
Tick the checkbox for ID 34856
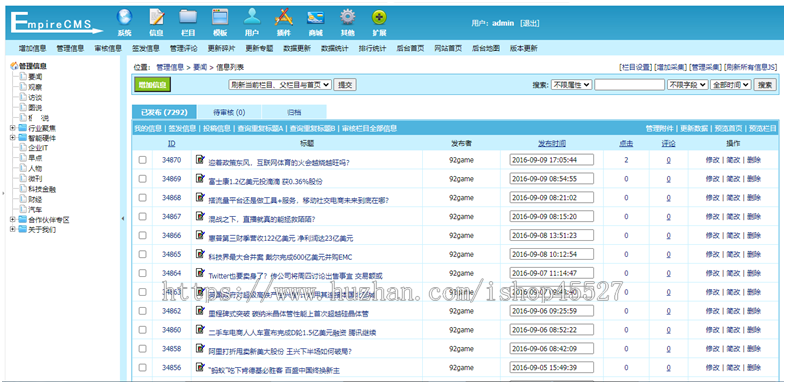[142, 367]
